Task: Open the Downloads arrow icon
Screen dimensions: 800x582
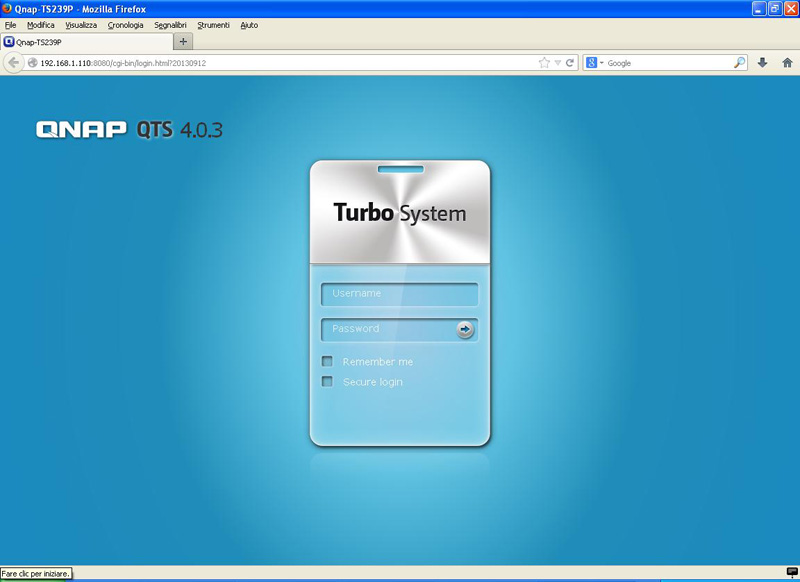Action: (x=762, y=62)
